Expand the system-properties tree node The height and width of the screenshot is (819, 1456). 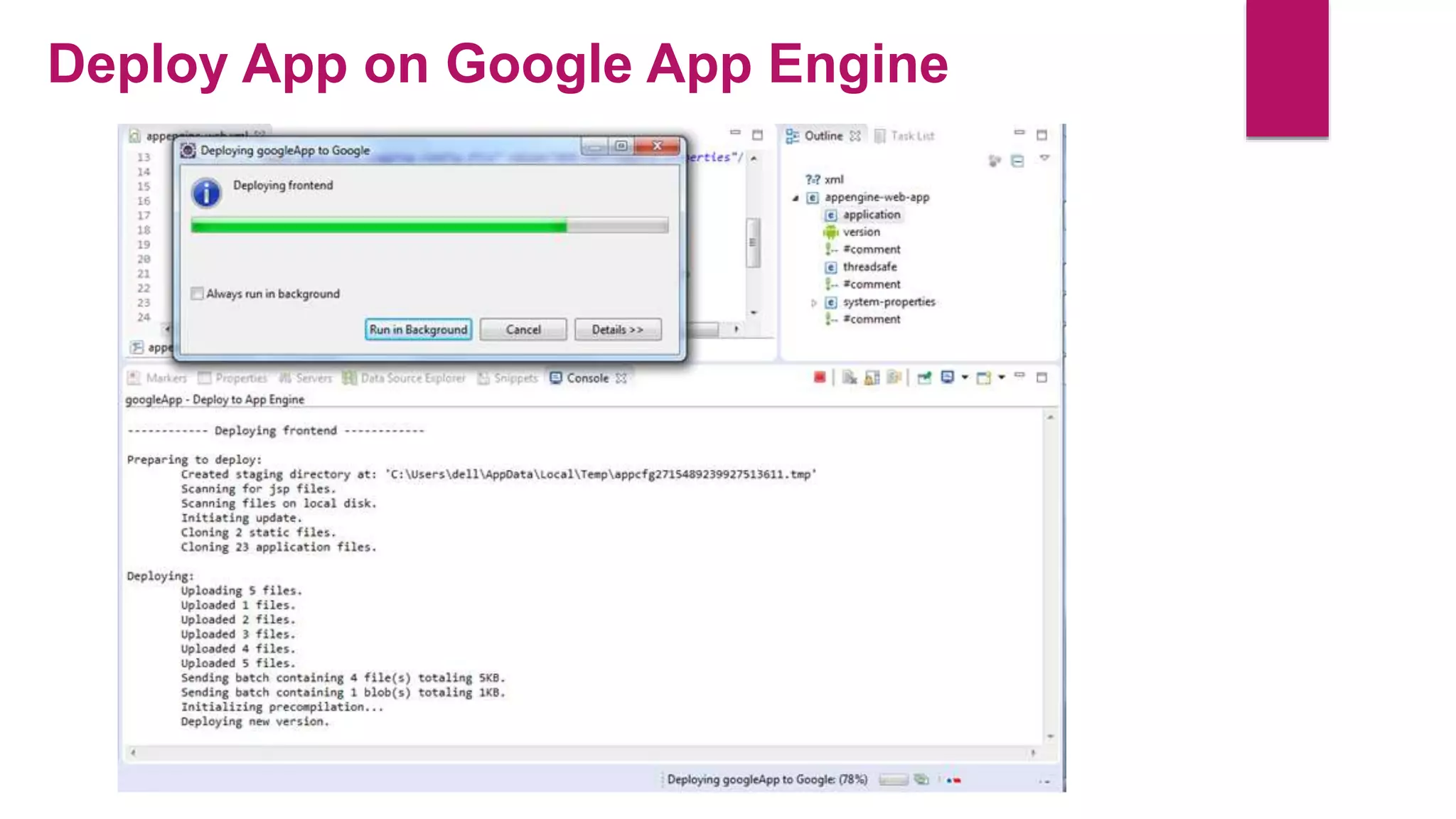pyautogui.click(x=813, y=303)
